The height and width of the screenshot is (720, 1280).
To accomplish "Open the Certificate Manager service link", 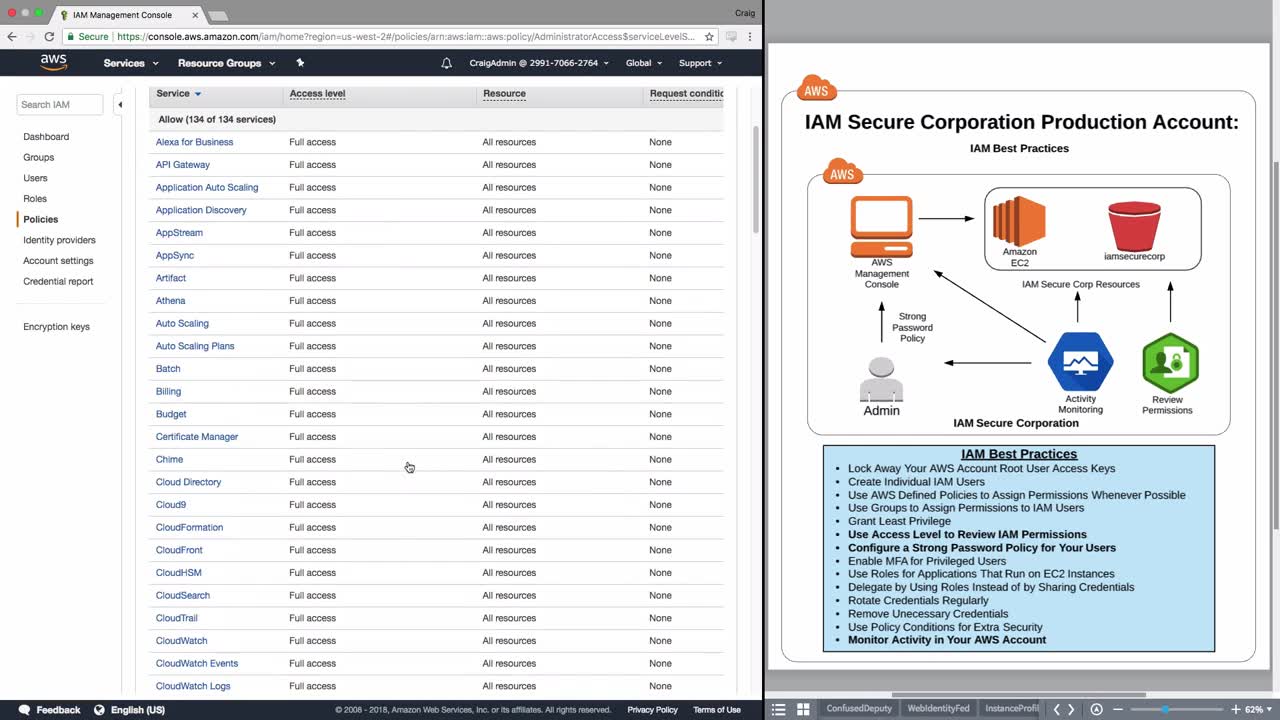I will point(197,437).
